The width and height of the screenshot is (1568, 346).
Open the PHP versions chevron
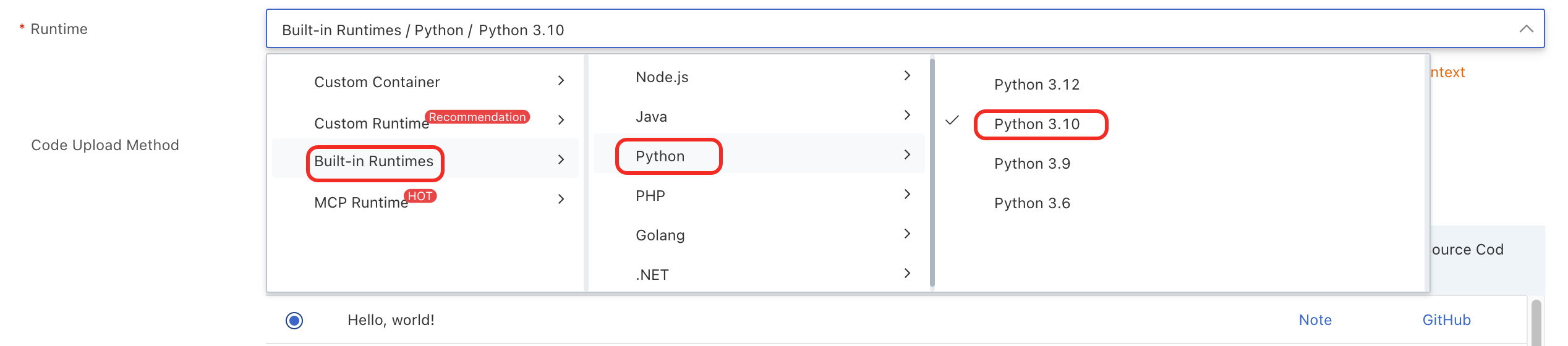tap(907, 195)
